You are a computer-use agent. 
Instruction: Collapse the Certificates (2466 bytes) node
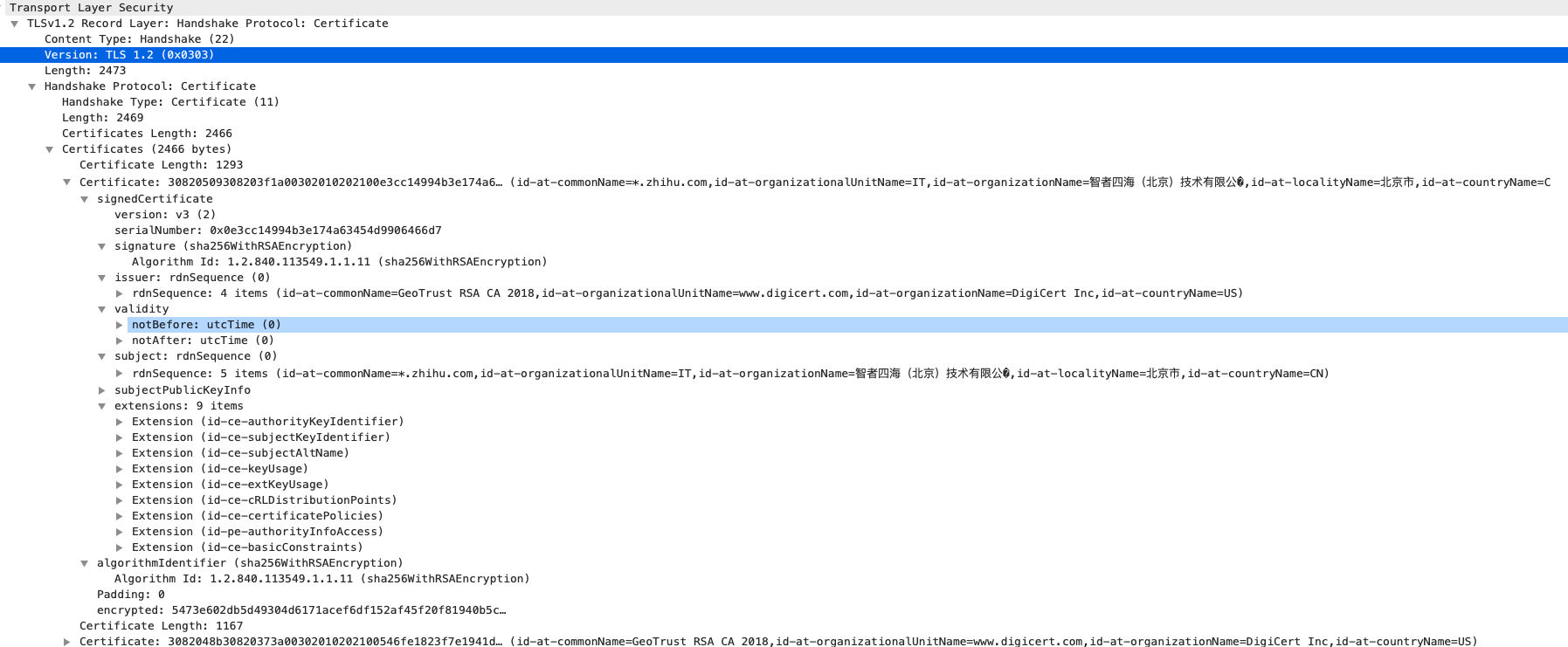pyautogui.click(x=49, y=149)
